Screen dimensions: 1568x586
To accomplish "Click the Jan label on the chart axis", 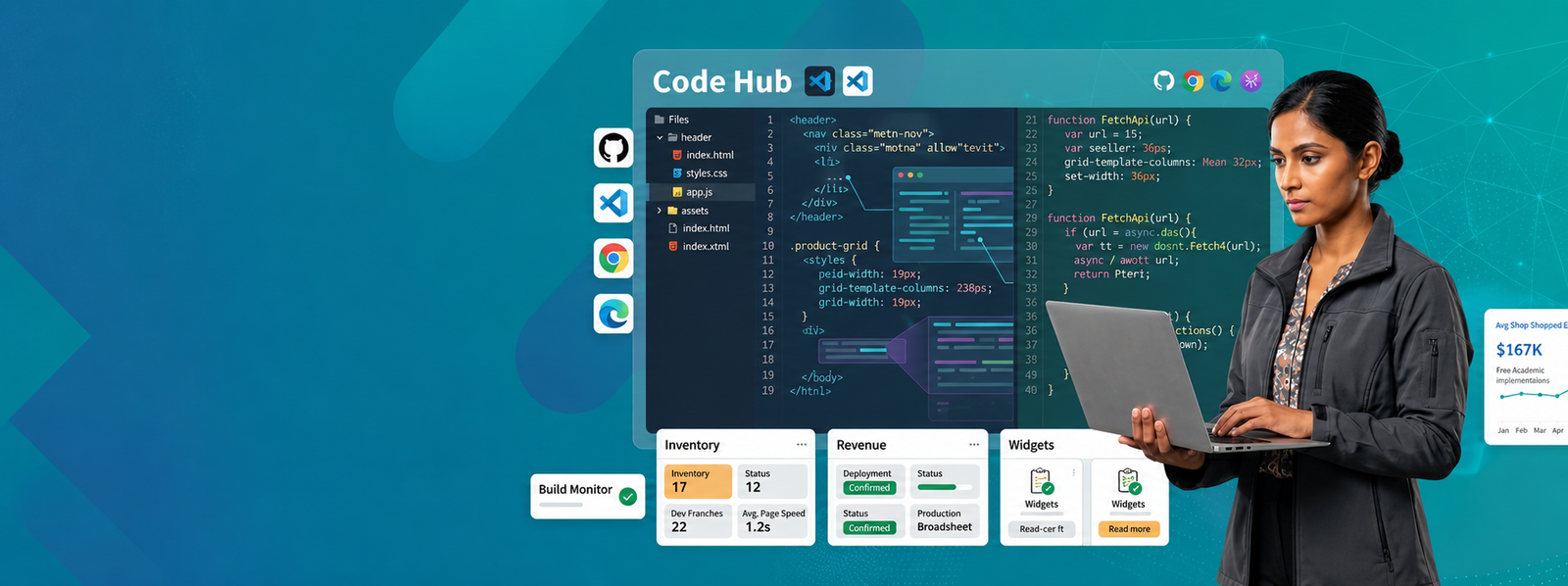I will [x=1503, y=430].
